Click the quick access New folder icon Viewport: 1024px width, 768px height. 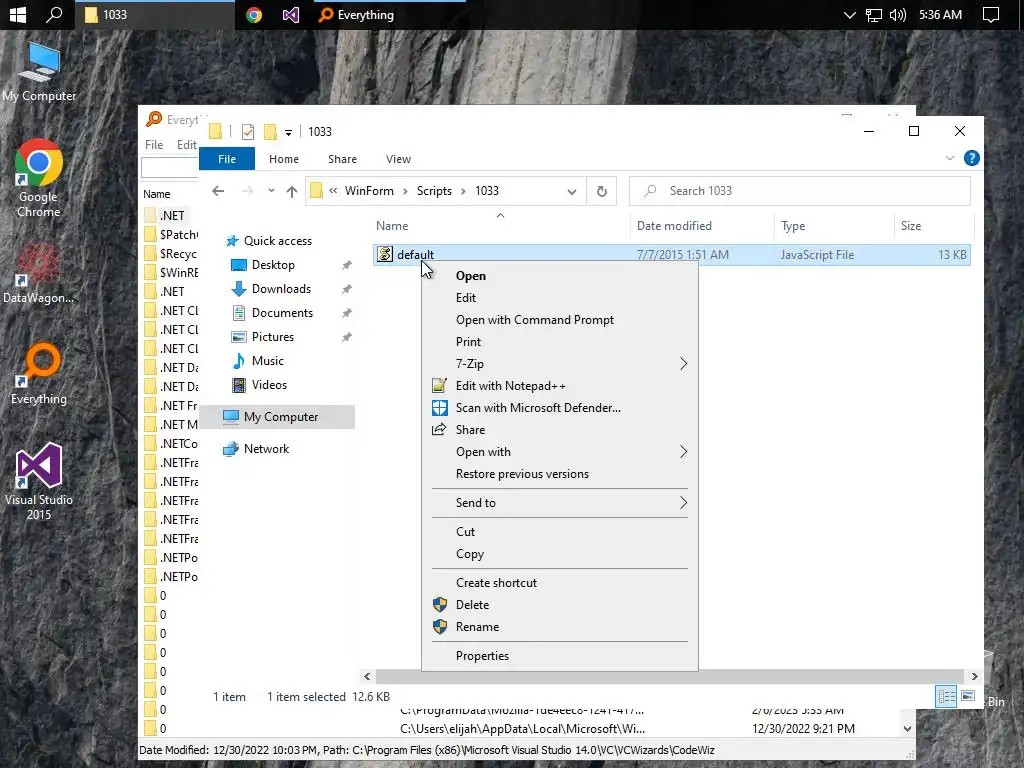pos(270,132)
